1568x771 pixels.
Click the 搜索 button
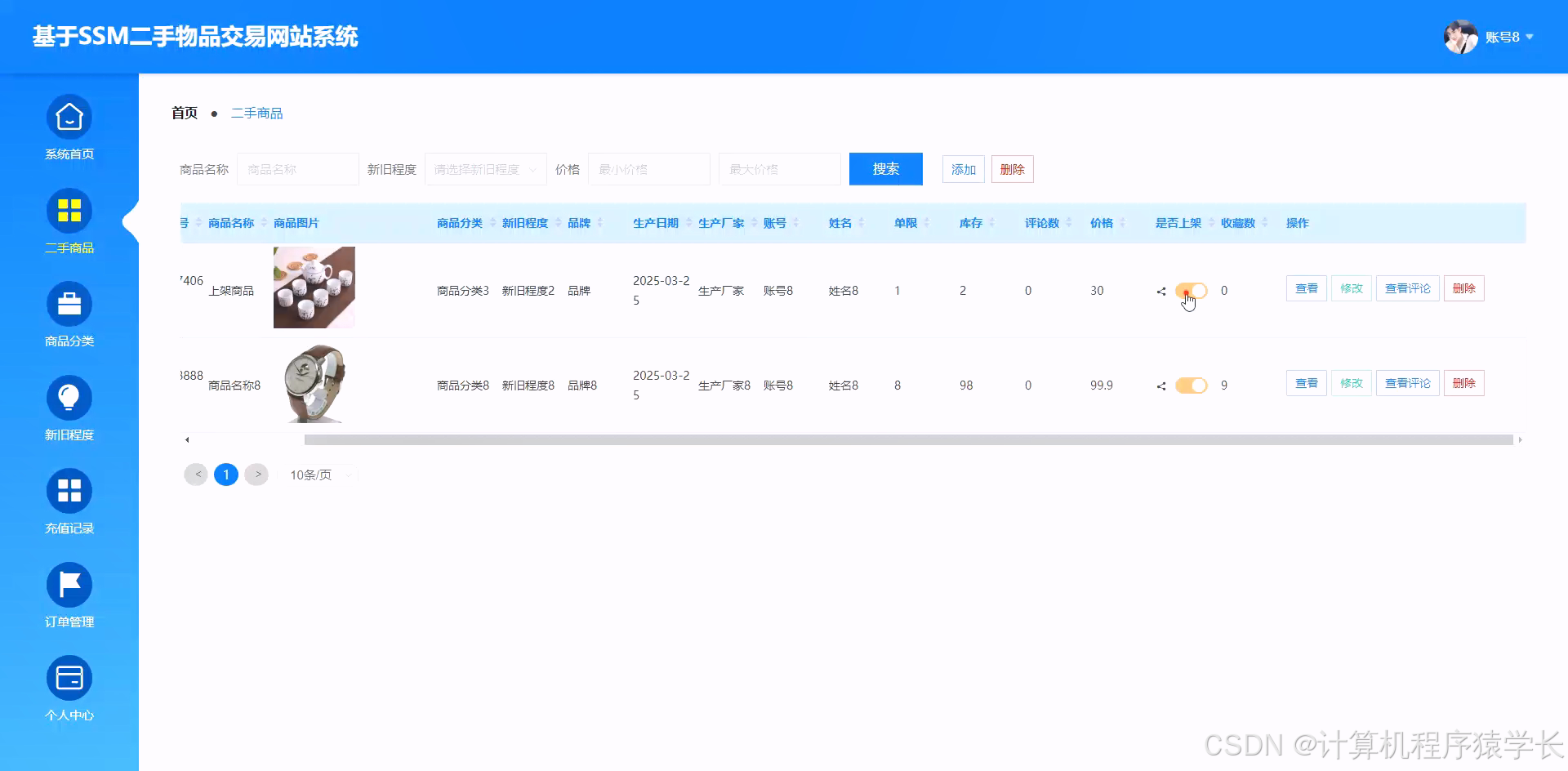tap(885, 169)
